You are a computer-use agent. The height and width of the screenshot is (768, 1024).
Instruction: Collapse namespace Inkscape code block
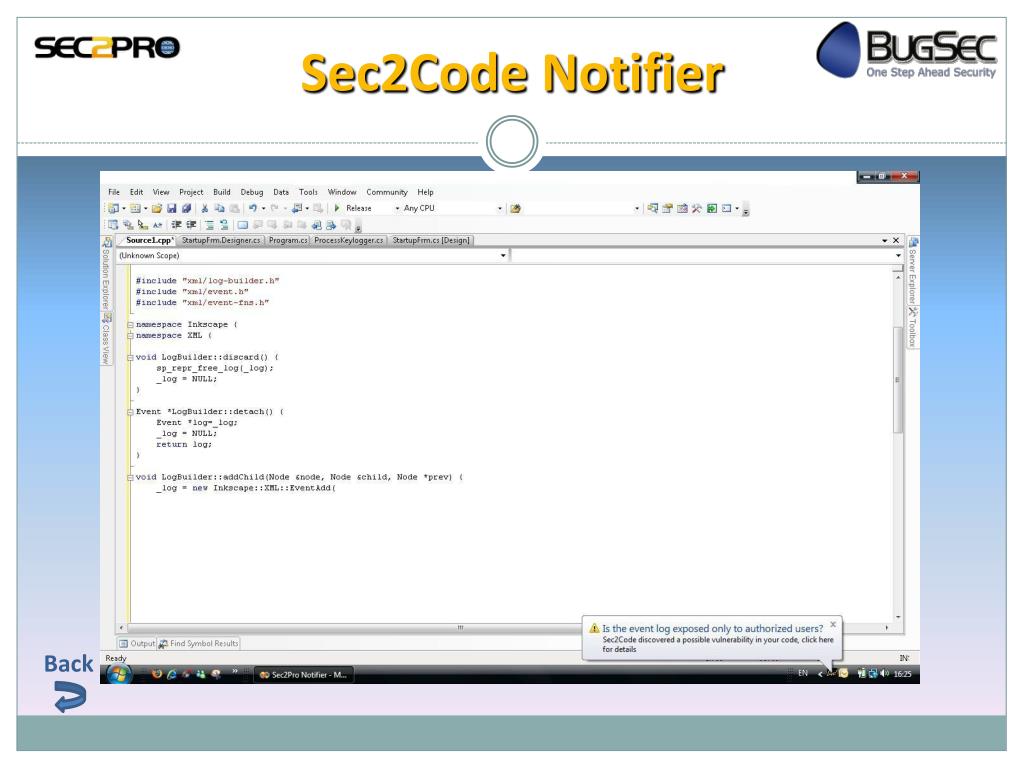(x=131, y=325)
